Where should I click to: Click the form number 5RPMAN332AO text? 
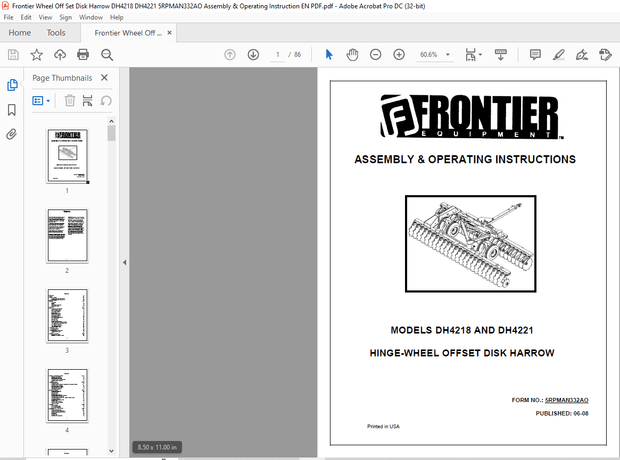[x=567, y=400]
